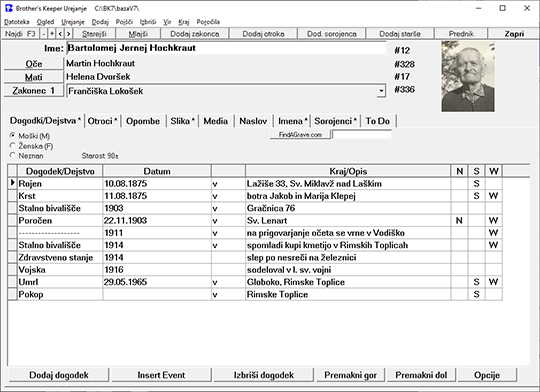The image size is (540, 392).
Task: Expand the Zakonec spouse dropdown arrow
Action: (x=381, y=91)
